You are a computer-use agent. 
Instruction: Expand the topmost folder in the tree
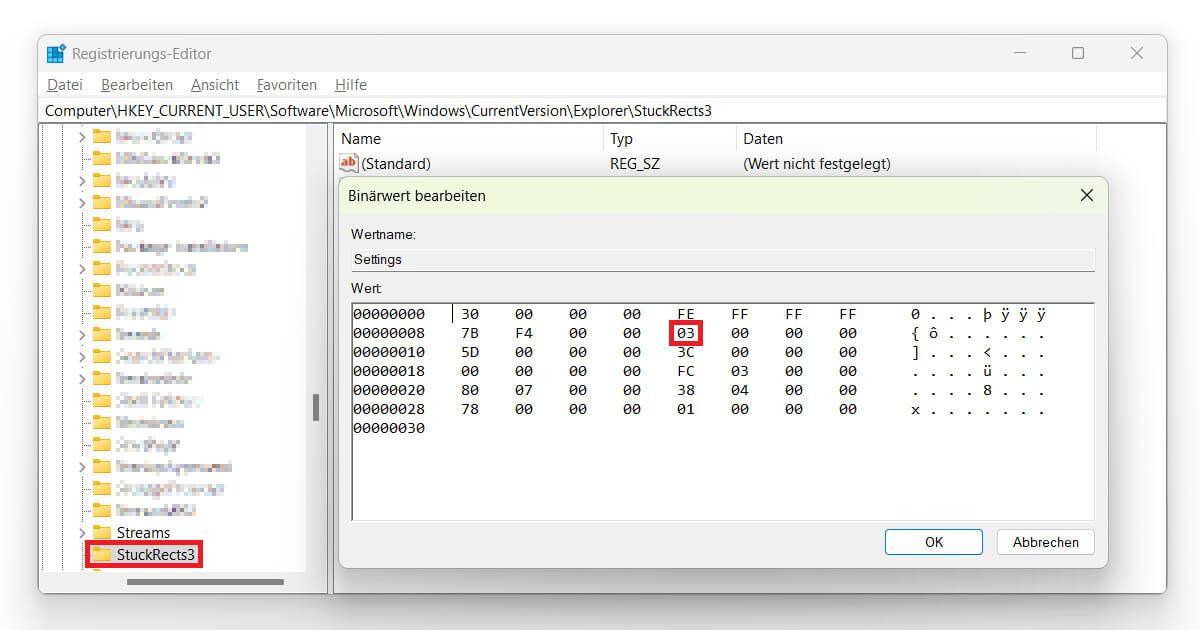82,136
